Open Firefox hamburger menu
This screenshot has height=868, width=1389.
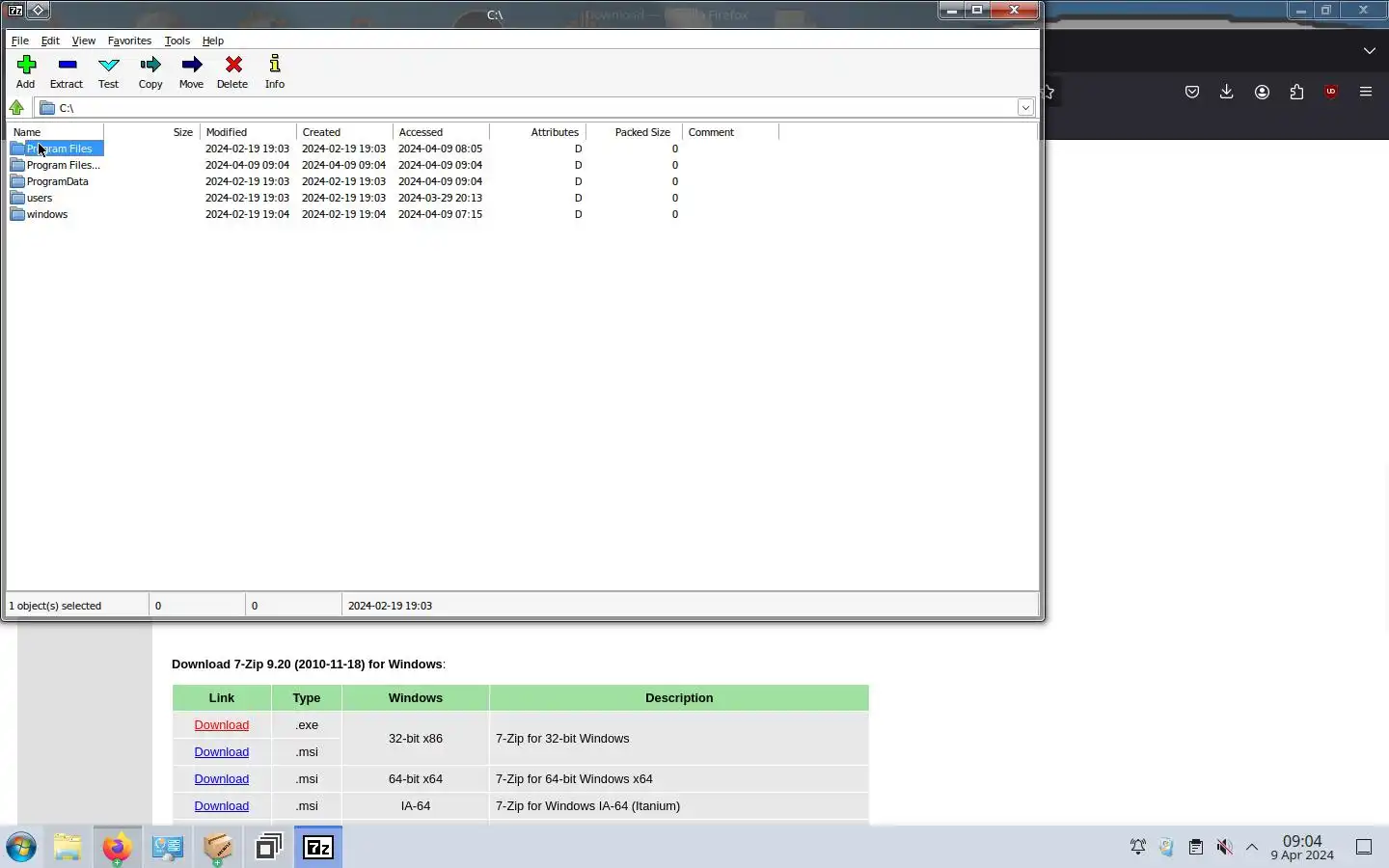(x=1366, y=92)
